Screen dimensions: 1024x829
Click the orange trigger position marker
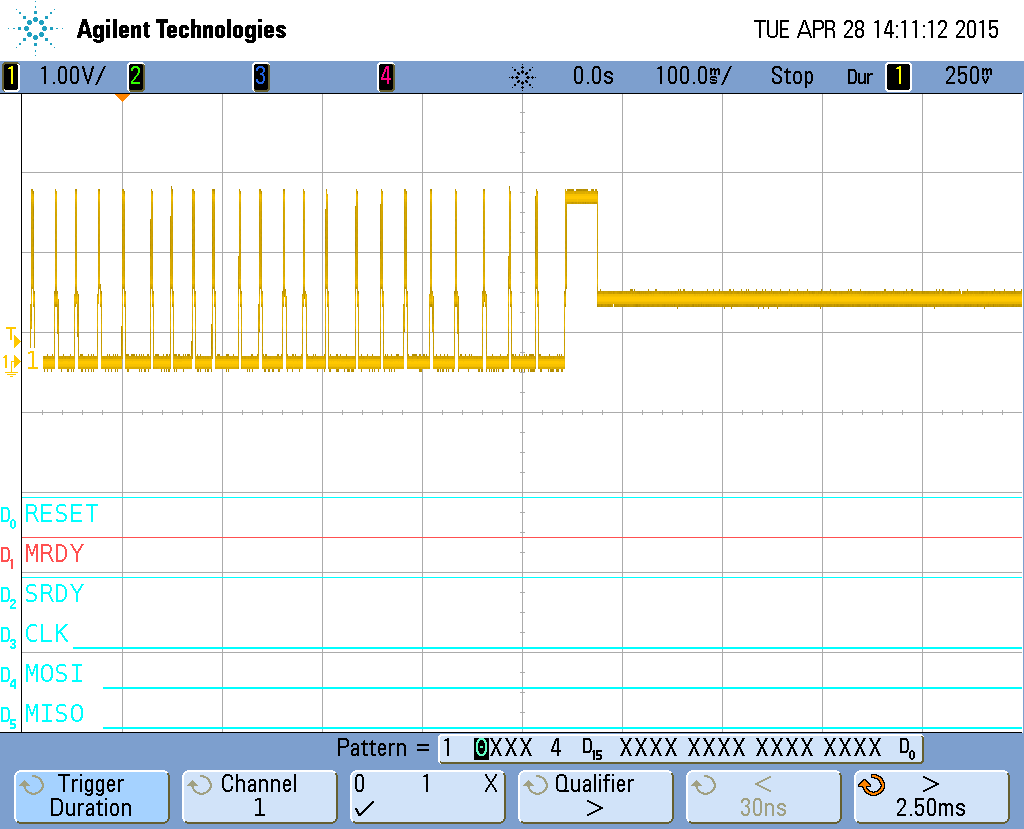(122, 97)
